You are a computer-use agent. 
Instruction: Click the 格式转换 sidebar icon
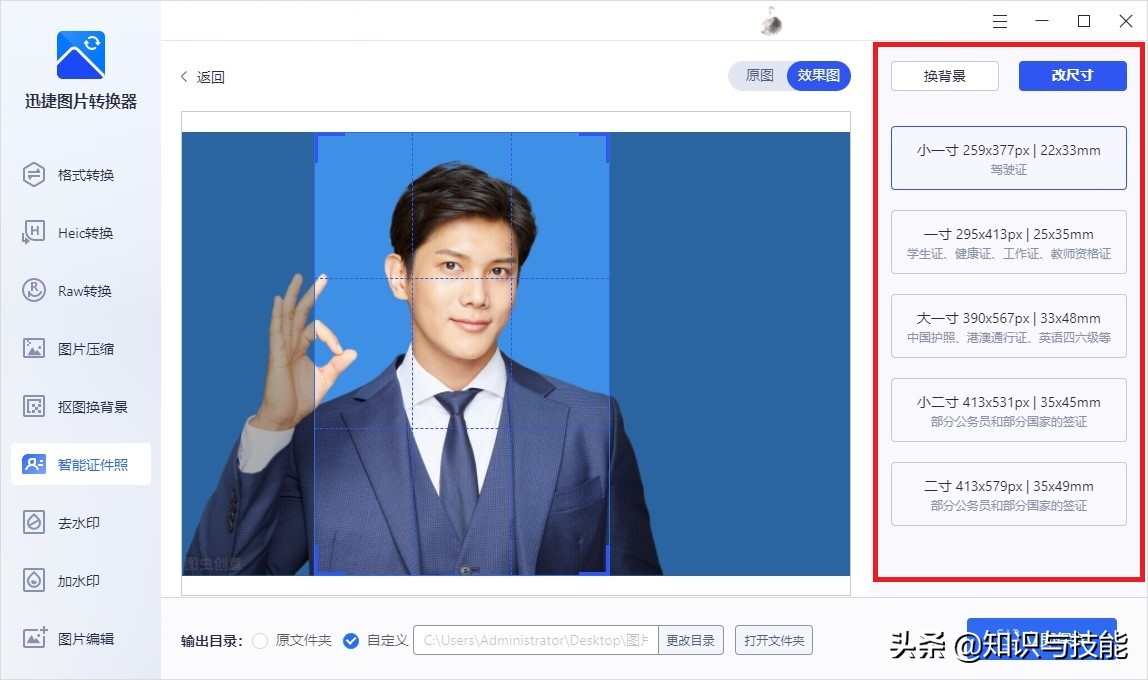click(34, 175)
